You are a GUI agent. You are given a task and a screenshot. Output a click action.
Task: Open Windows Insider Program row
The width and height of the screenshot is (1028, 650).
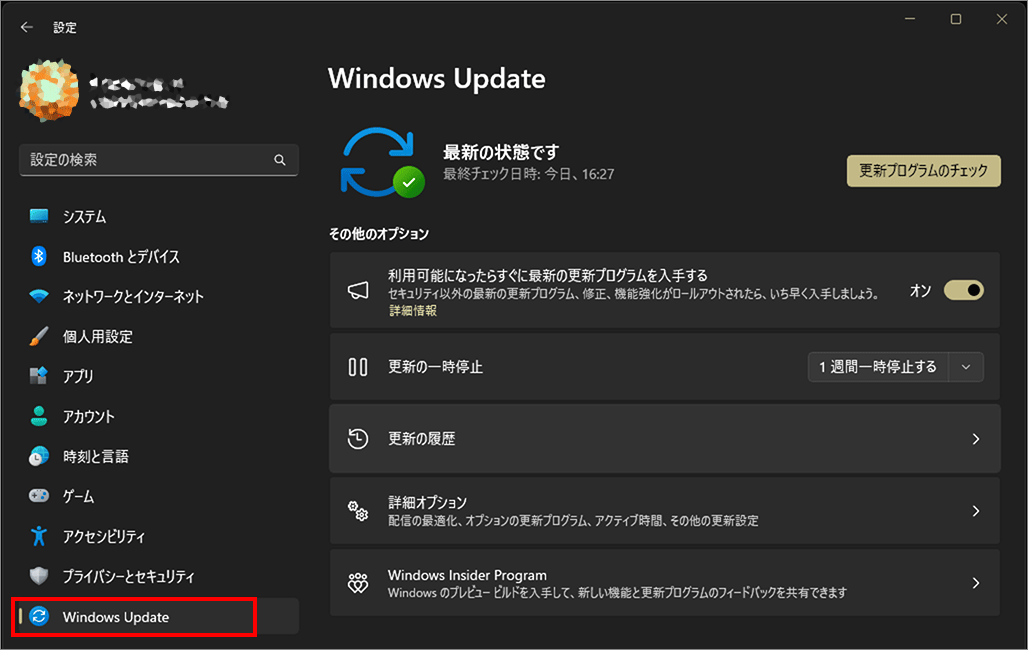665,583
